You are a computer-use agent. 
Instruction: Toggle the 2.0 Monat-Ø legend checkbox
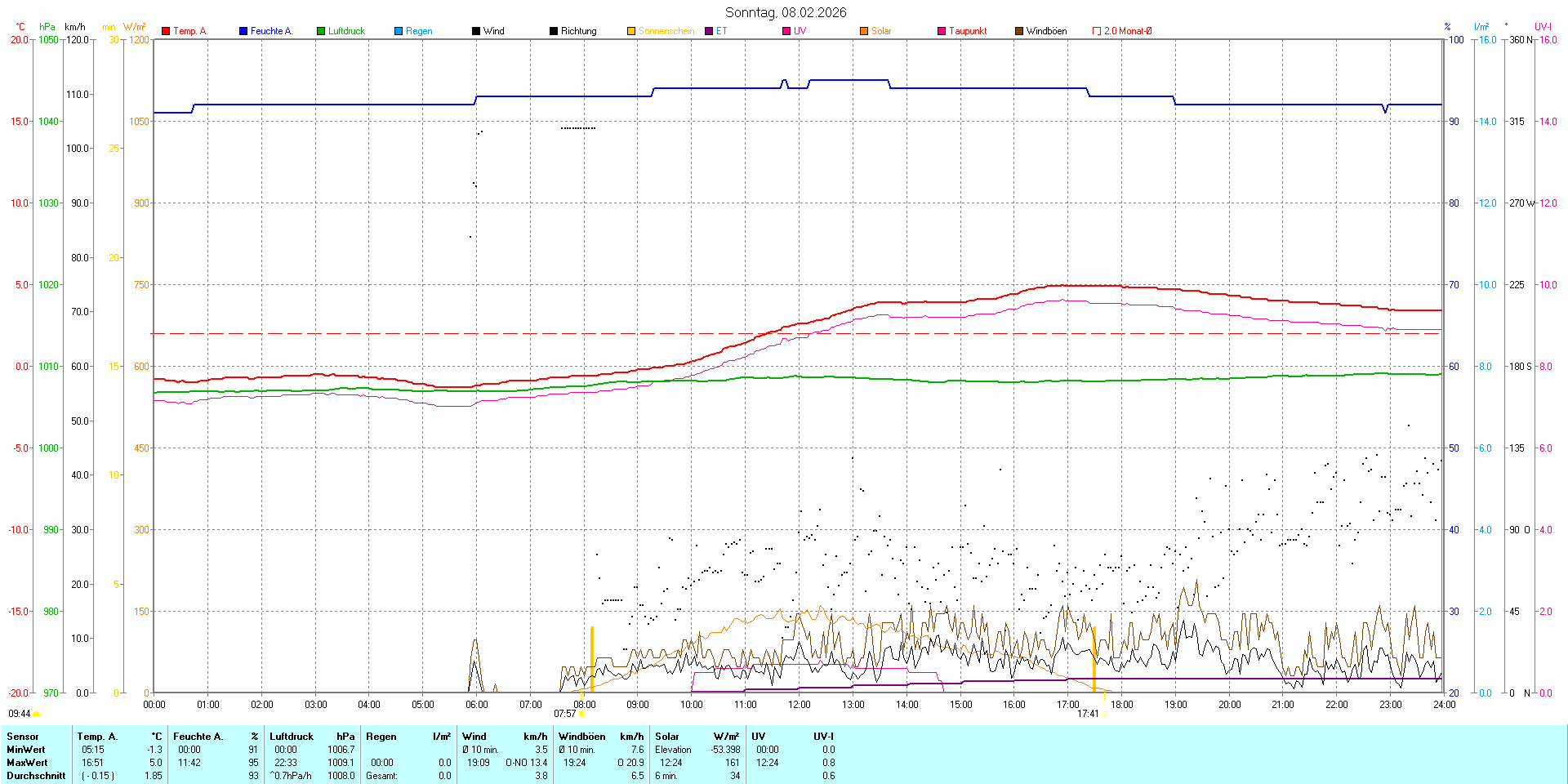point(1097,31)
